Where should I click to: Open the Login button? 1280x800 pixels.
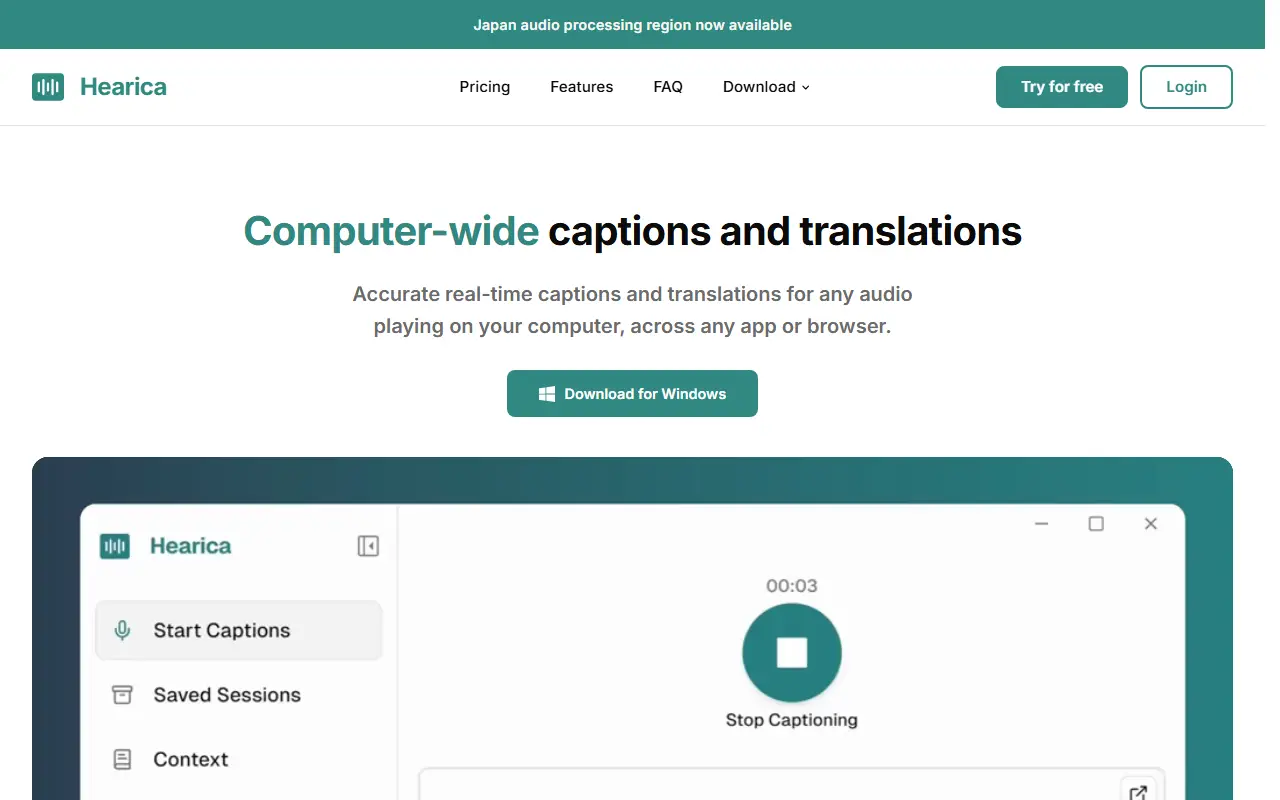point(1186,87)
